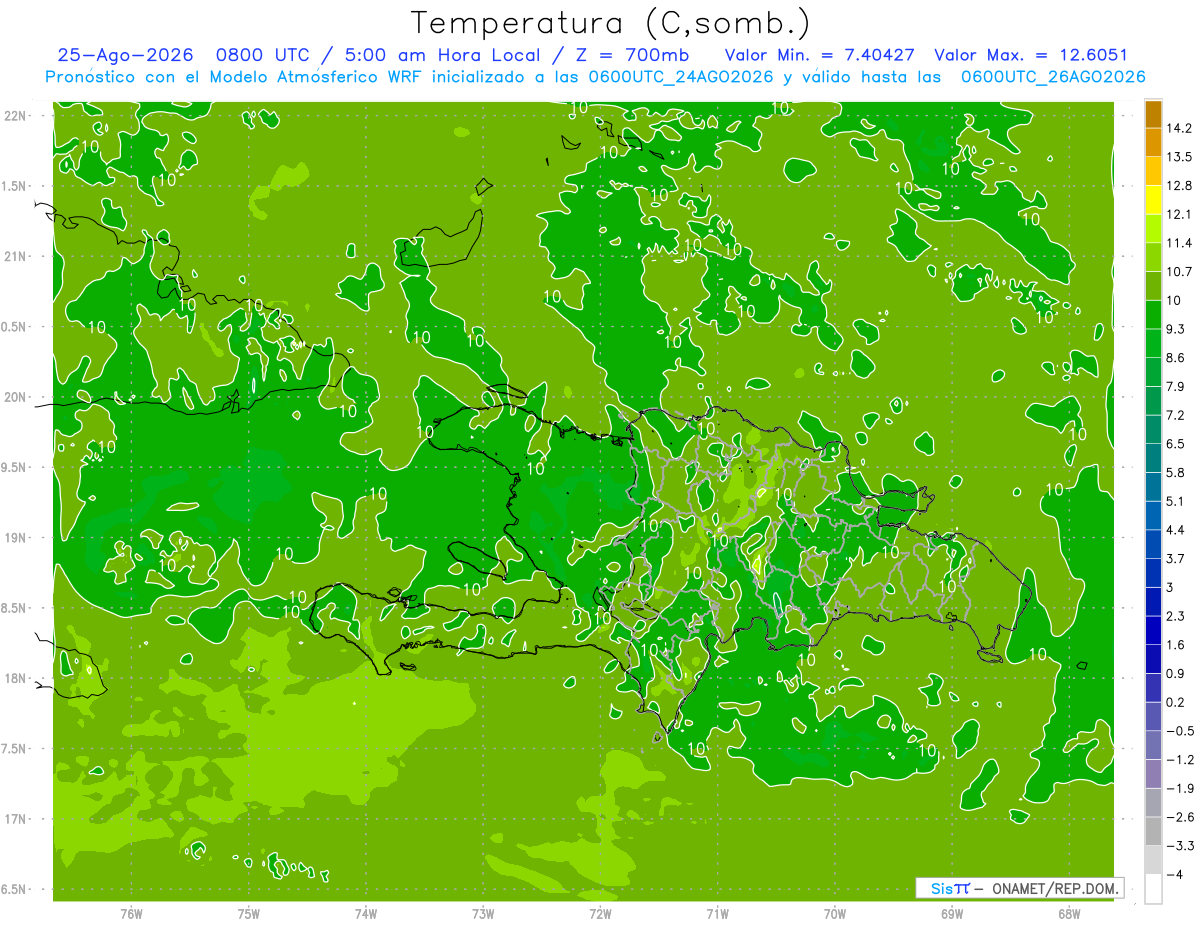Click the colorbar value '-3.3'
This screenshot has width=1200, height=927.
(1179, 846)
